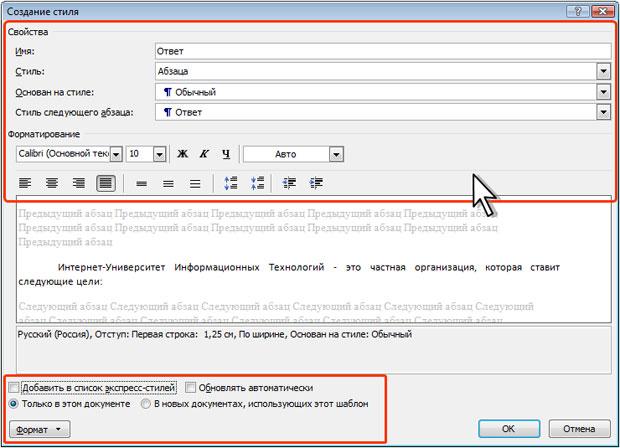Screen dimensions: 620x448
Task: Toggle underline Ч formatting
Action: 226,154
